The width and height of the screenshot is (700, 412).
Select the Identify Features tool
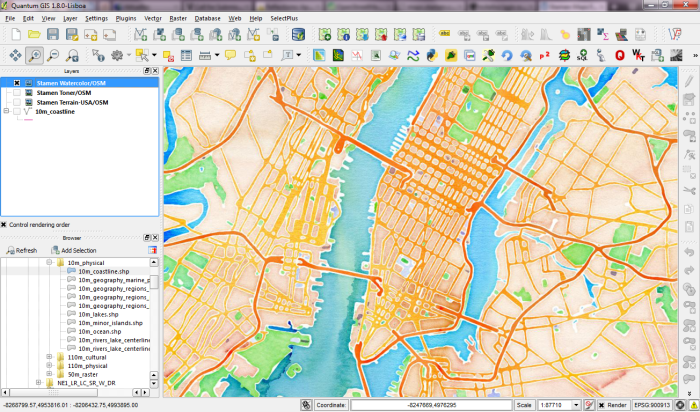coord(97,55)
